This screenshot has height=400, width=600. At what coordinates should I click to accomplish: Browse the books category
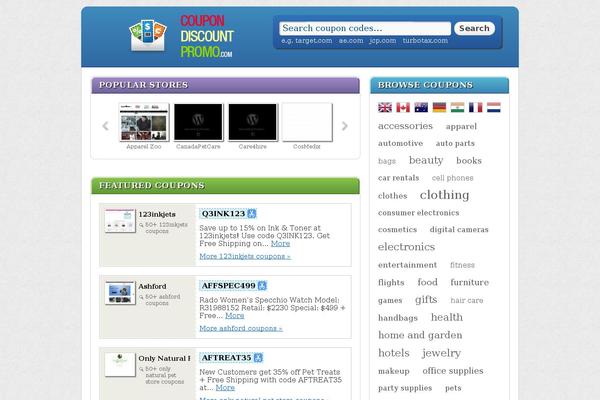coord(469,160)
